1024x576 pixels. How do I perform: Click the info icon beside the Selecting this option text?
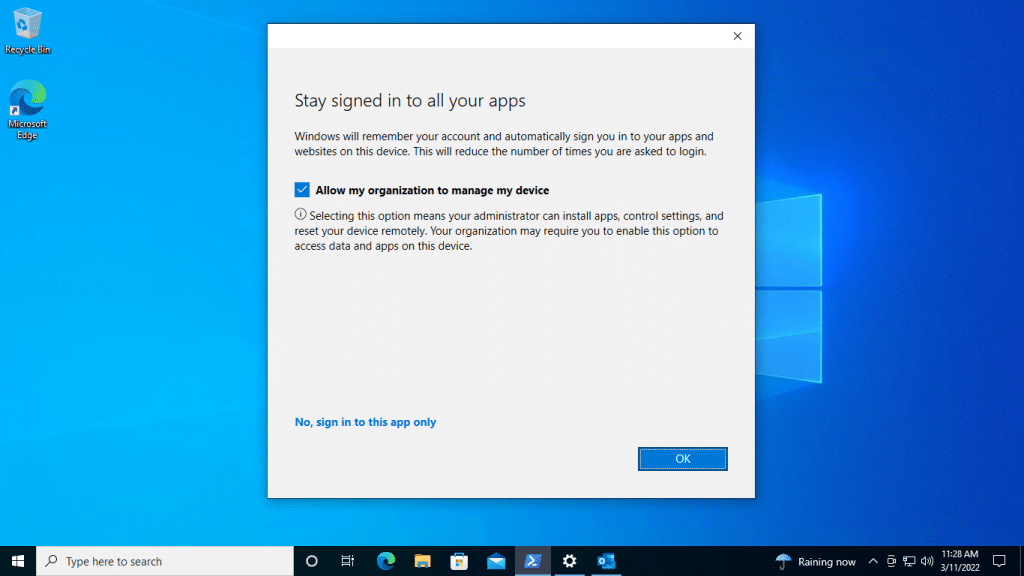coord(300,214)
